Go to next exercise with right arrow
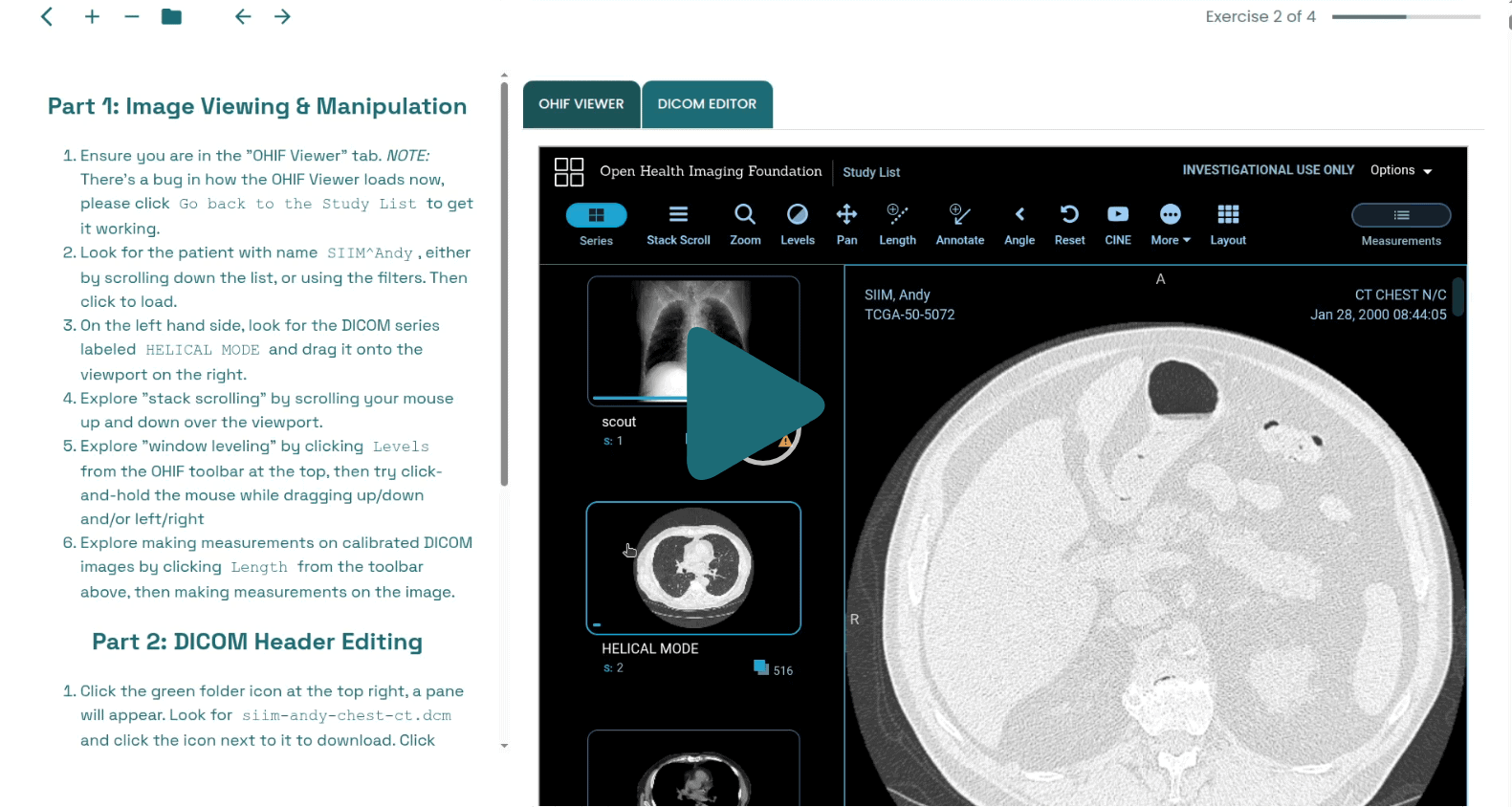Screen dimensions: 1512x807 point(282,16)
